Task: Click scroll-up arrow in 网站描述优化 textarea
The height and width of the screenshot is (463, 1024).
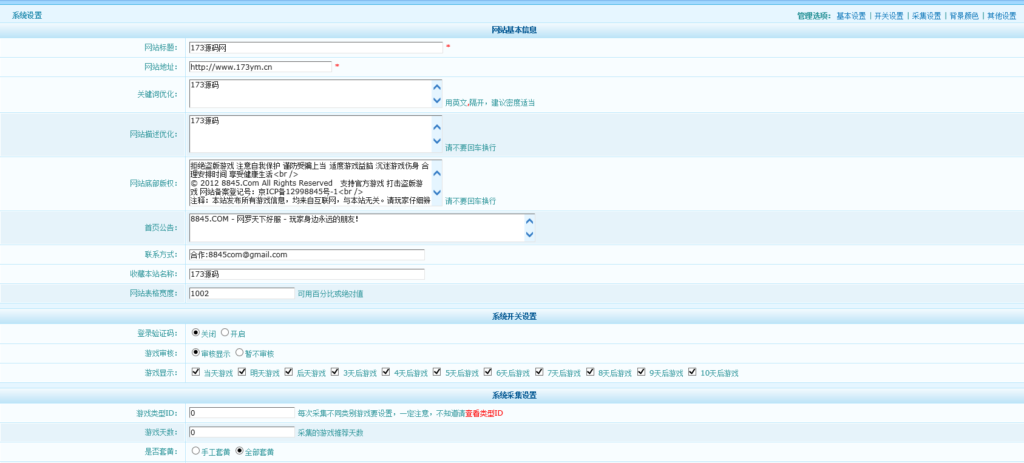Action: point(436,126)
